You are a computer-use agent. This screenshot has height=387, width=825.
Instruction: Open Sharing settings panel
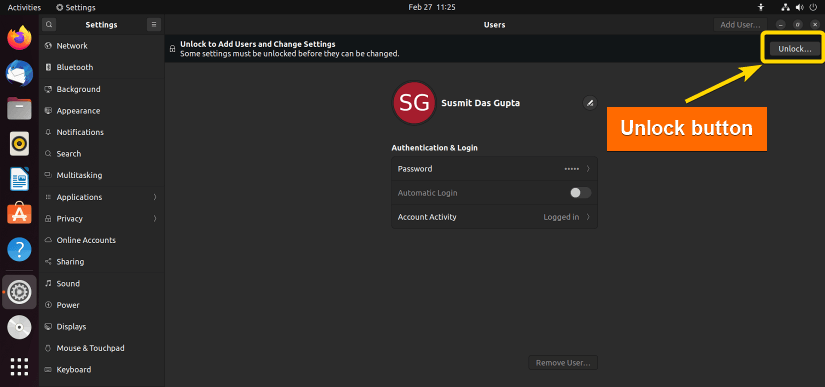click(102, 262)
